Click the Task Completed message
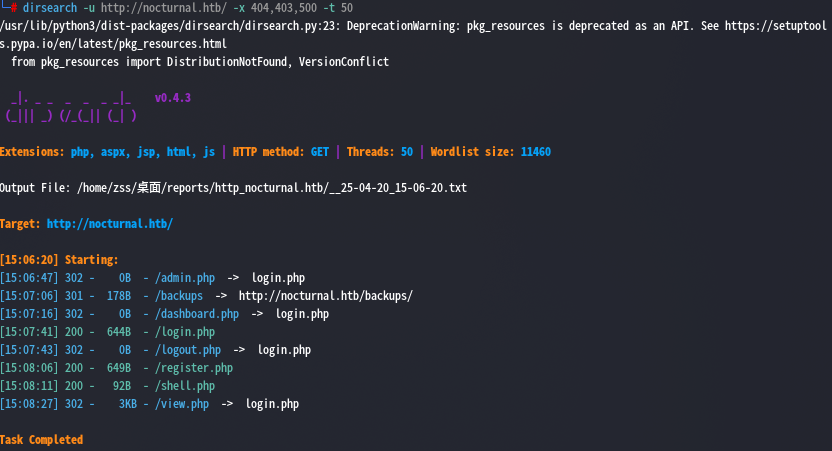The height and width of the screenshot is (451, 832). (41, 440)
